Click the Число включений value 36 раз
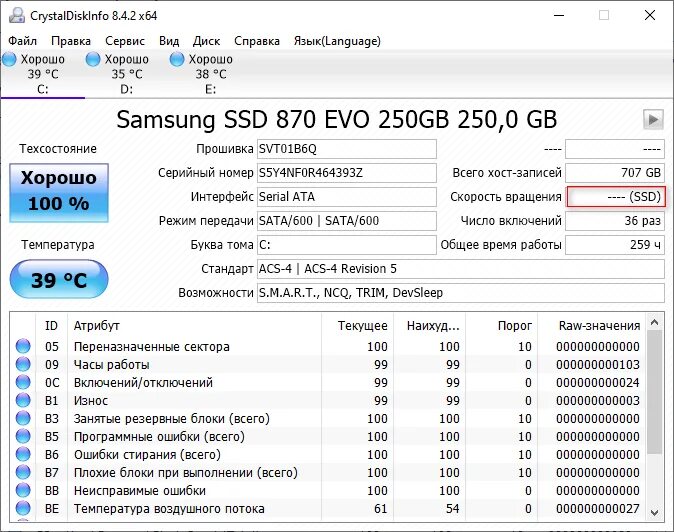The height and width of the screenshot is (532, 674). [x=615, y=221]
